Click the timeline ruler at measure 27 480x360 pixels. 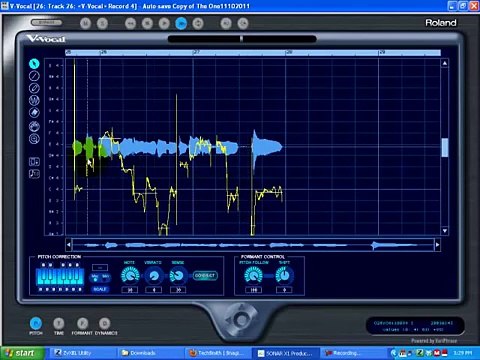196,52
